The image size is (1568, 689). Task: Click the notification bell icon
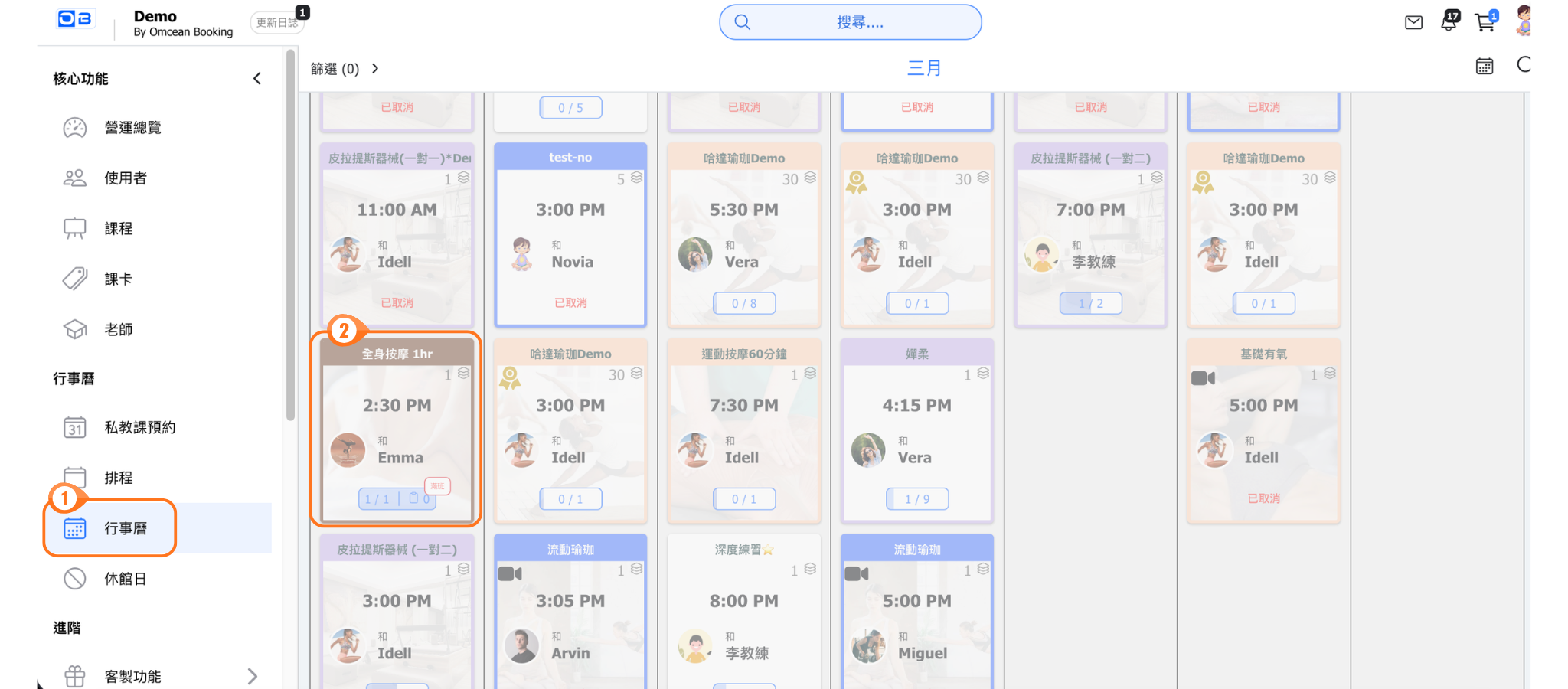[1449, 21]
